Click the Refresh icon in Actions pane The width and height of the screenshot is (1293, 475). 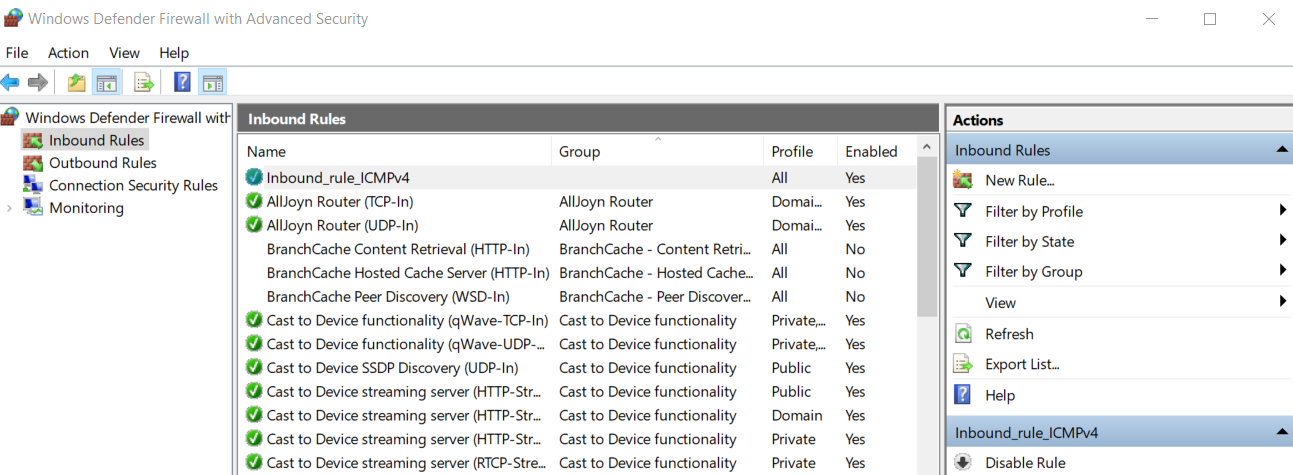click(963, 334)
